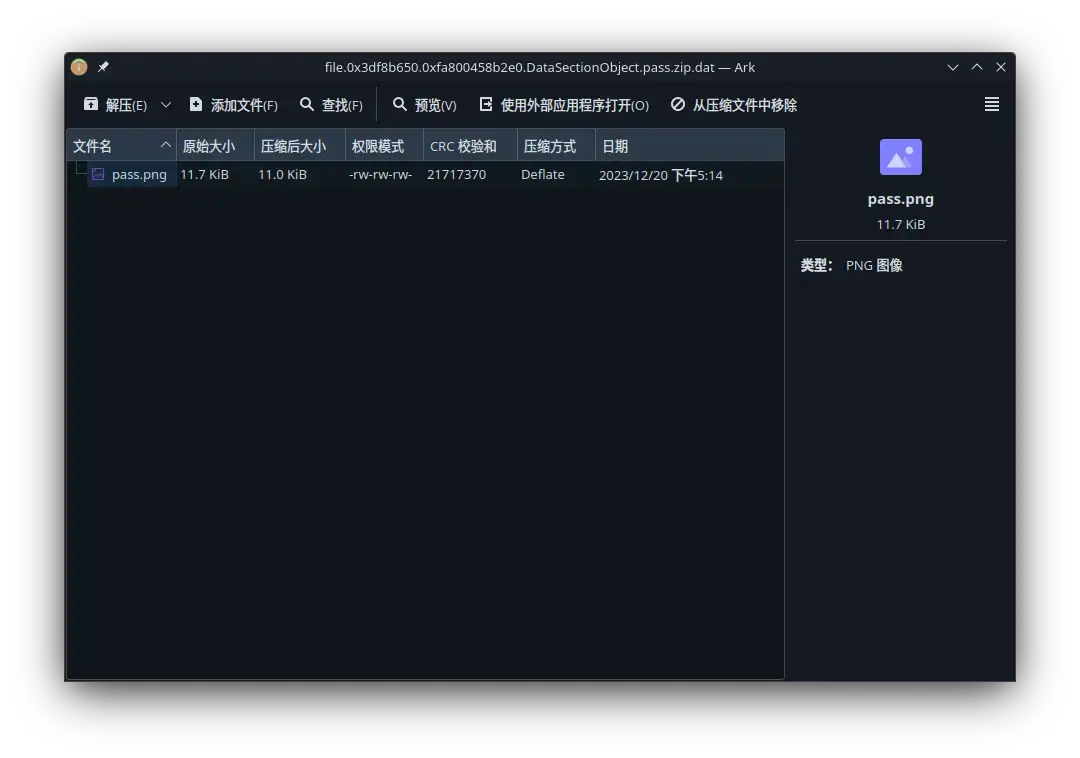Toggle the pin window (keep above) icon

pos(103,67)
